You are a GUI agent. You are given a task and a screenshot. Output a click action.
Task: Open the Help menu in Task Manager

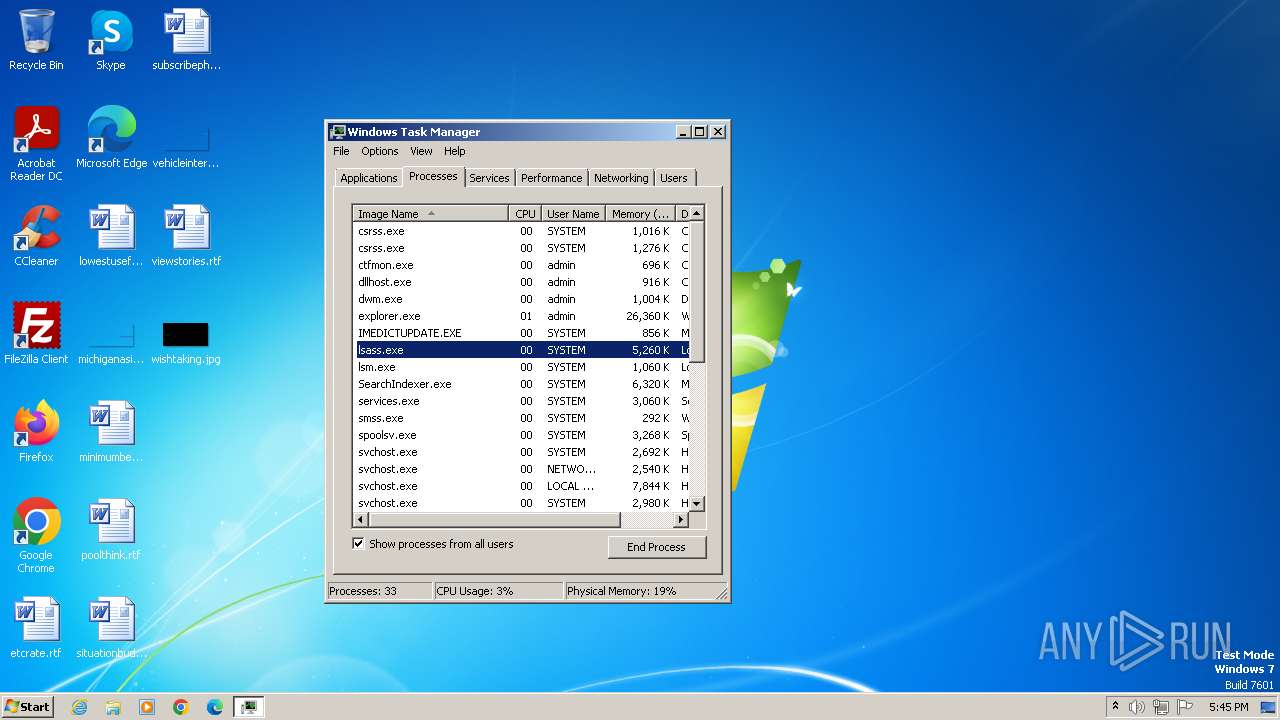(x=455, y=151)
